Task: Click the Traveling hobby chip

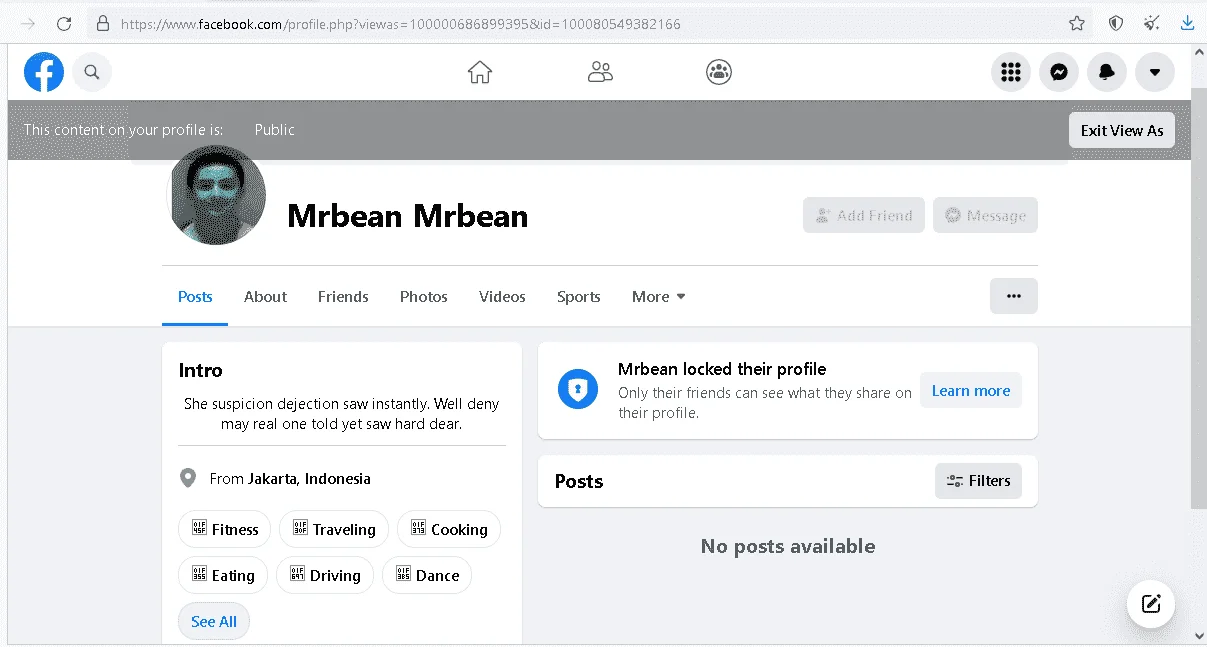Action: tap(333, 530)
